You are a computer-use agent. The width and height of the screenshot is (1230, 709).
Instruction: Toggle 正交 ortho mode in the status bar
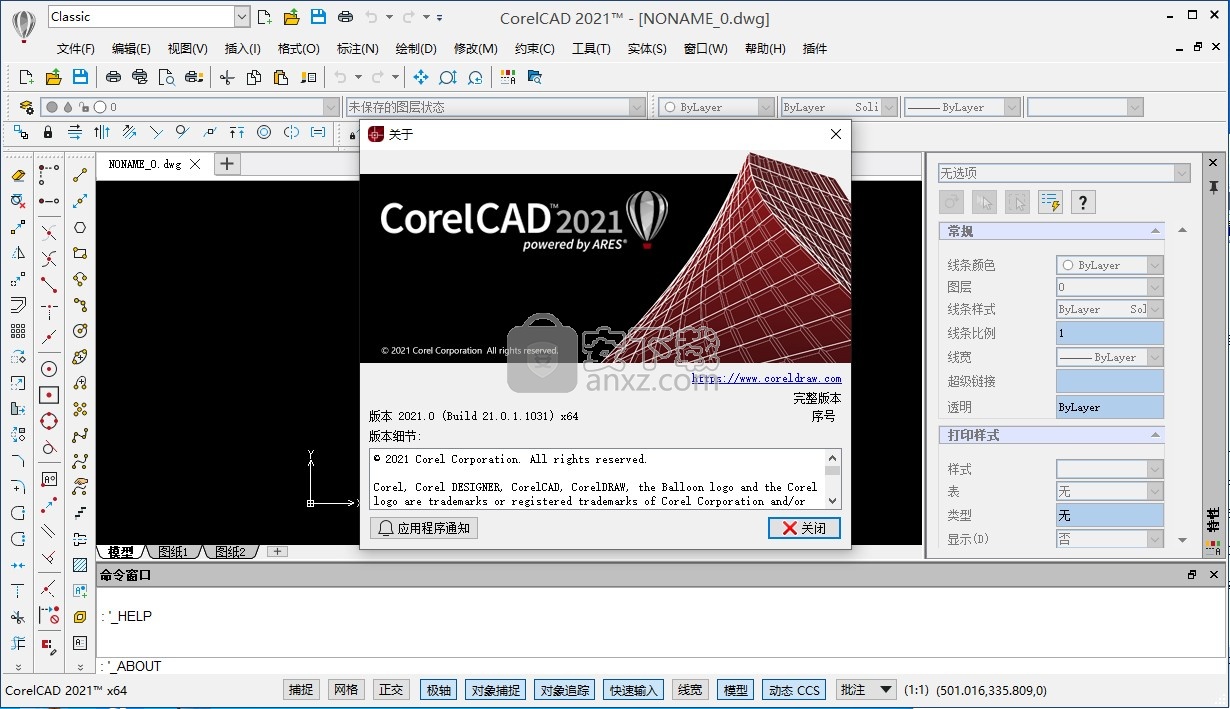point(391,690)
